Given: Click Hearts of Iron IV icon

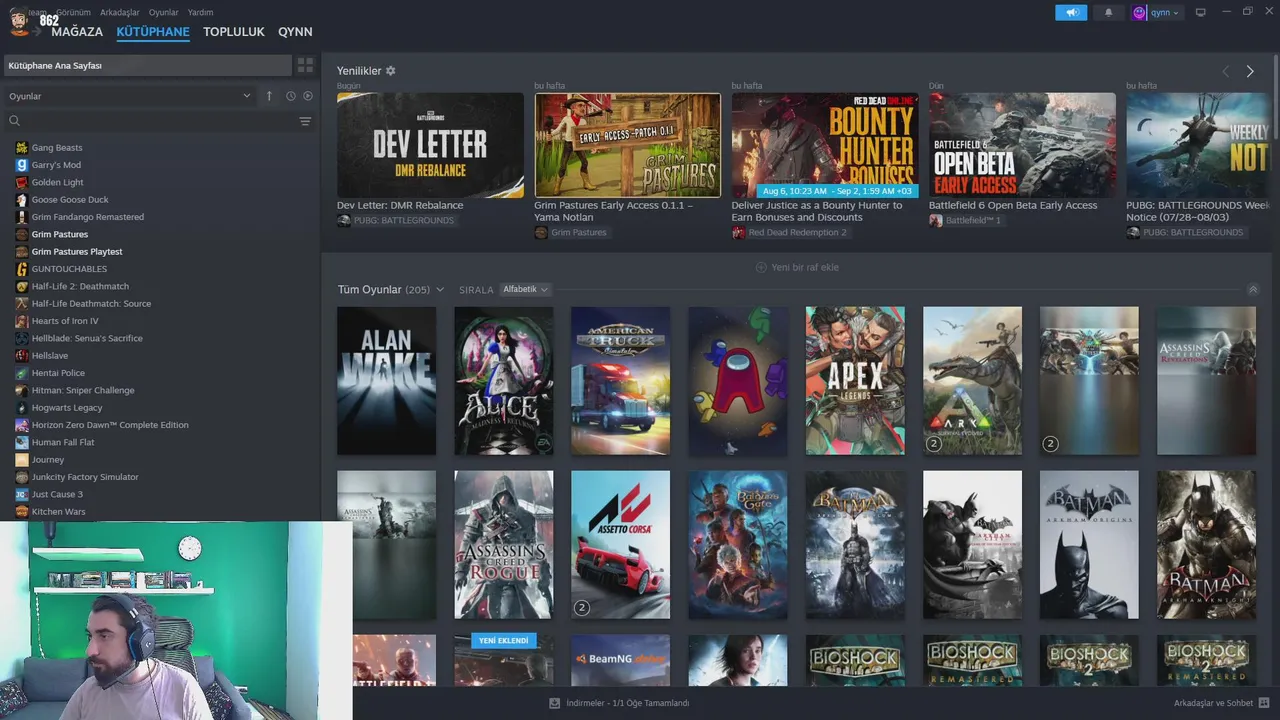Looking at the screenshot, I should [22, 321].
